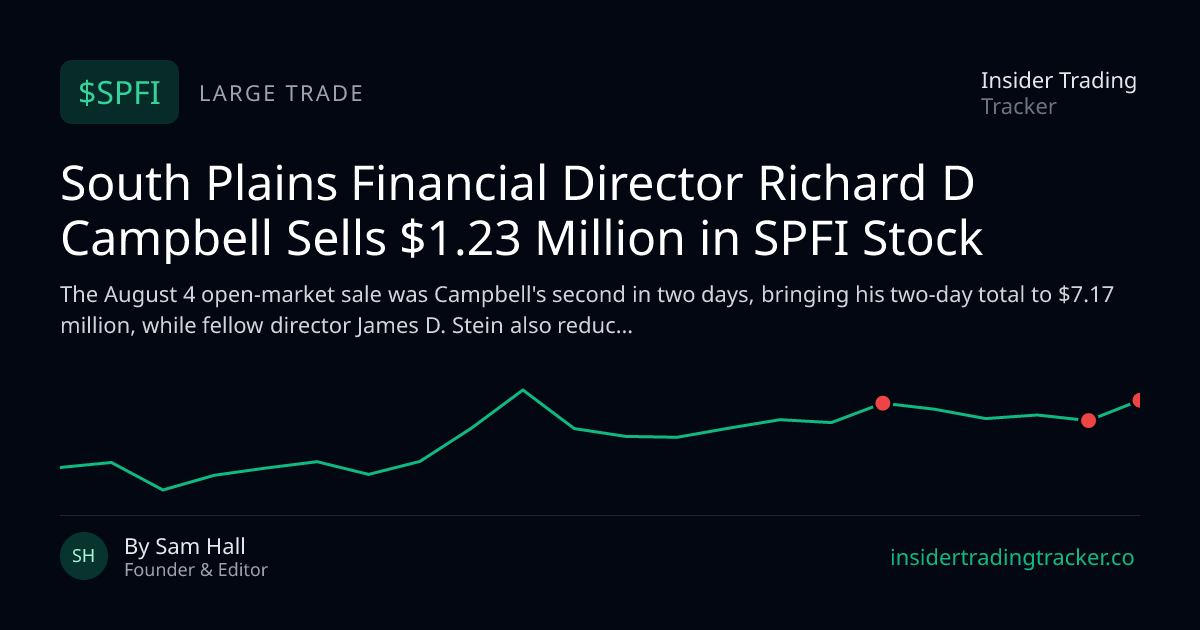Viewport: 1200px width, 630px height.
Task: Click the Insider Trading brand text
Action: [1059, 81]
